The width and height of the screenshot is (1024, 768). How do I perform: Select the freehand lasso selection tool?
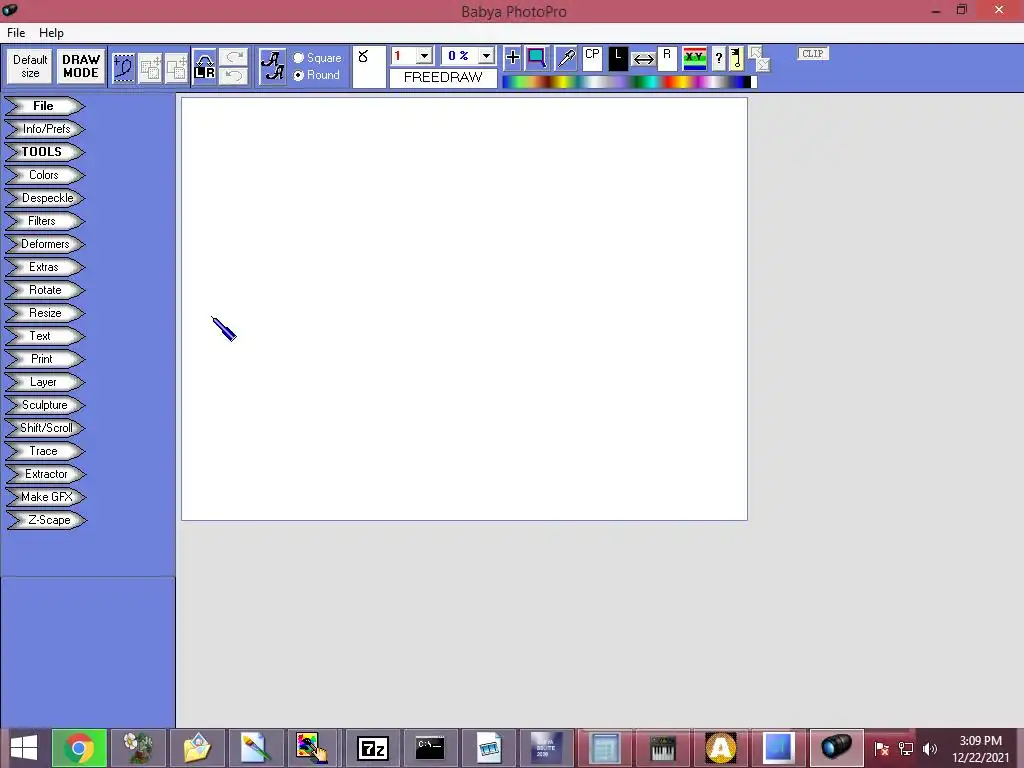point(123,67)
